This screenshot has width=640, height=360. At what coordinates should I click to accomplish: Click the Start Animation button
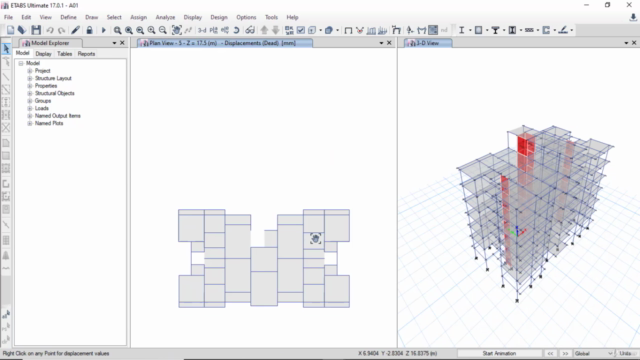[499, 353]
